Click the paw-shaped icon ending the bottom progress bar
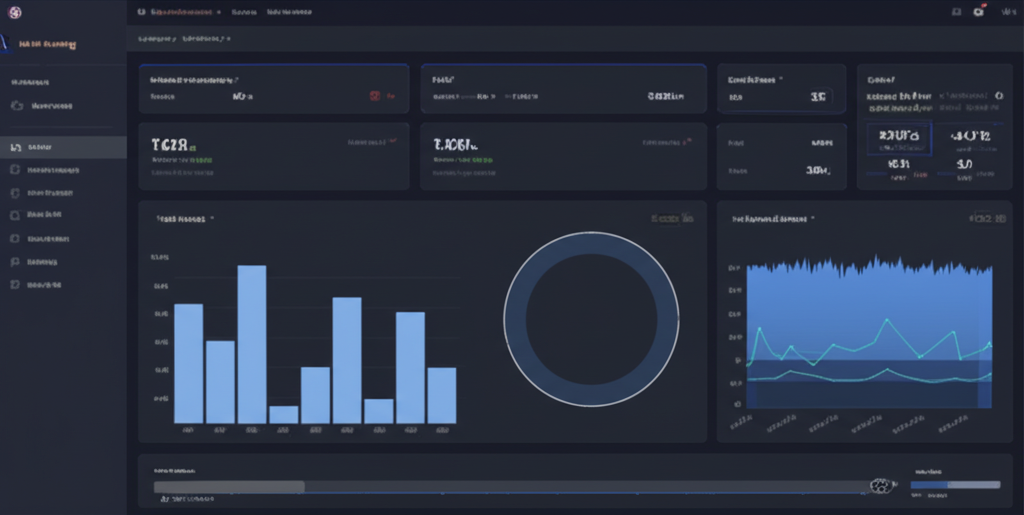This screenshot has height=515, width=1024. point(881,486)
